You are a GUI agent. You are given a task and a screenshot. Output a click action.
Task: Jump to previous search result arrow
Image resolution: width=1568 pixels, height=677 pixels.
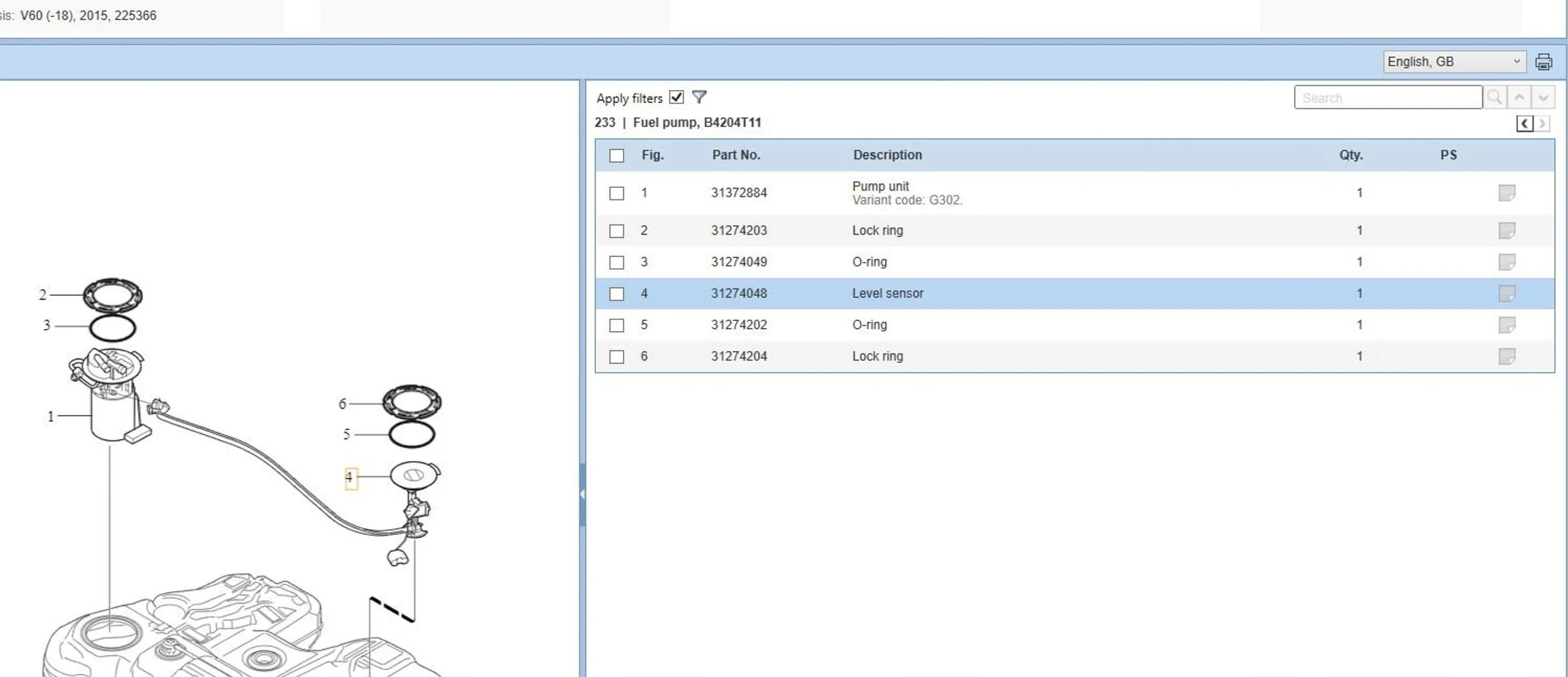[1519, 98]
